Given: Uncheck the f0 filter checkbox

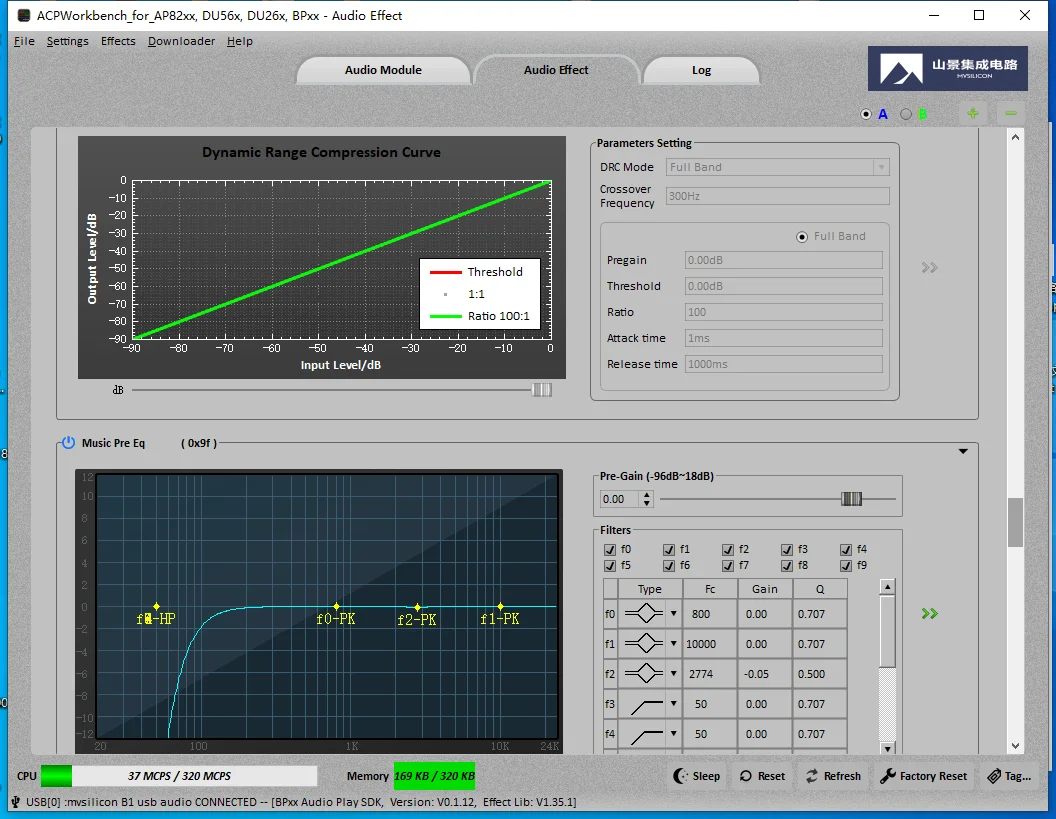Looking at the screenshot, I should pyautogui.click(x=610, y=549).
